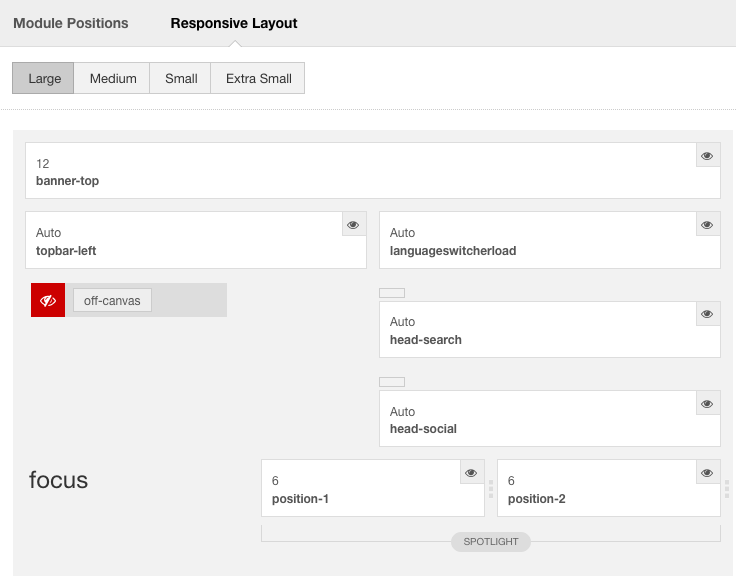Click the eye icon on head-search
Screen dimensions: 736x576
[x=708, y=314]
